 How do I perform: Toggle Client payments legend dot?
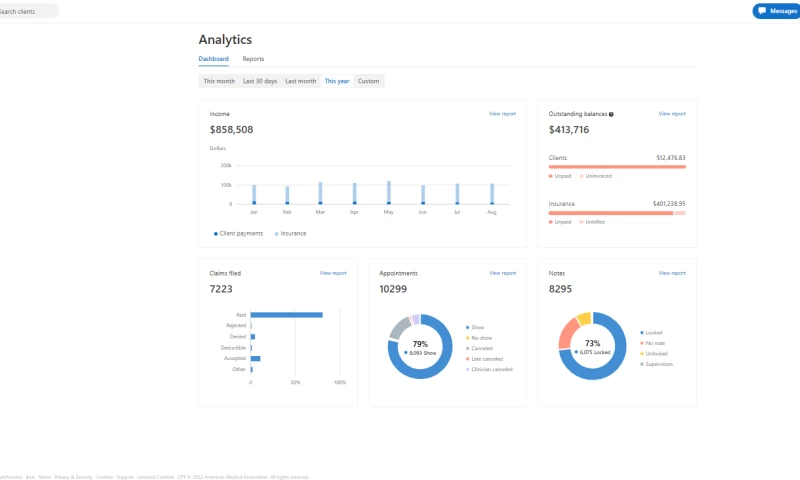pyautogui.click(x=215, y=233)
